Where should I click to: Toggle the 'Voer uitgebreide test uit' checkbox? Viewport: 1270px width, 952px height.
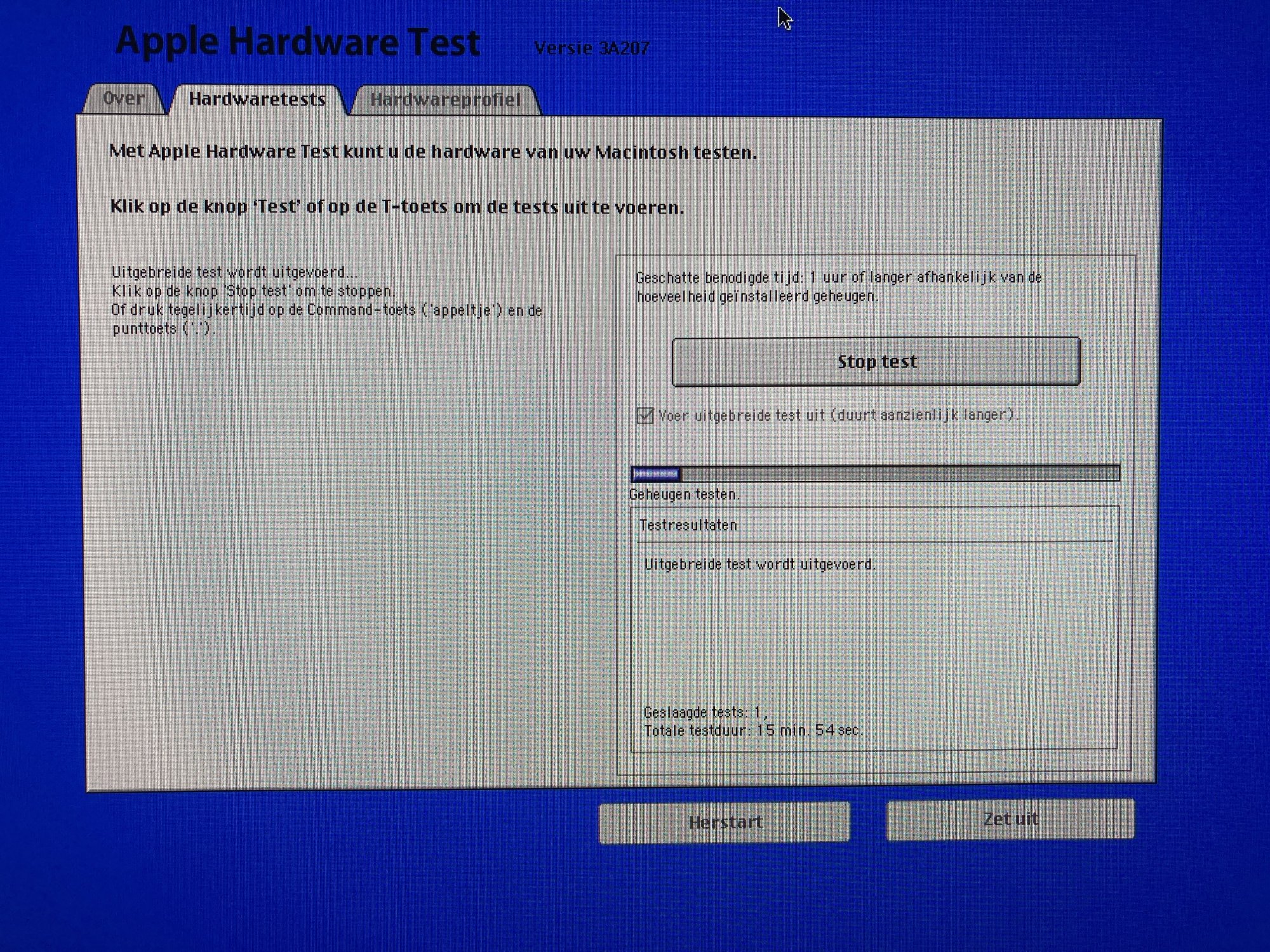point(645,416)
